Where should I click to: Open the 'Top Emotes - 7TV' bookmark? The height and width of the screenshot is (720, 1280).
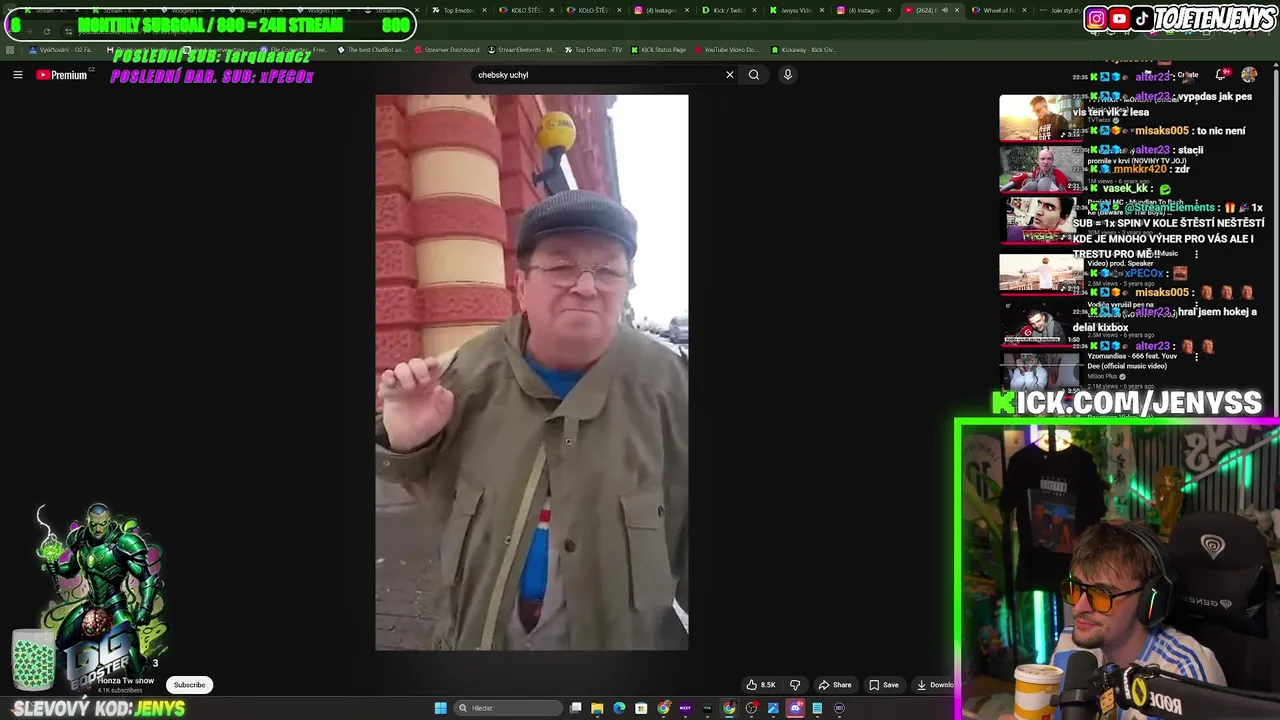click(593, 50)
